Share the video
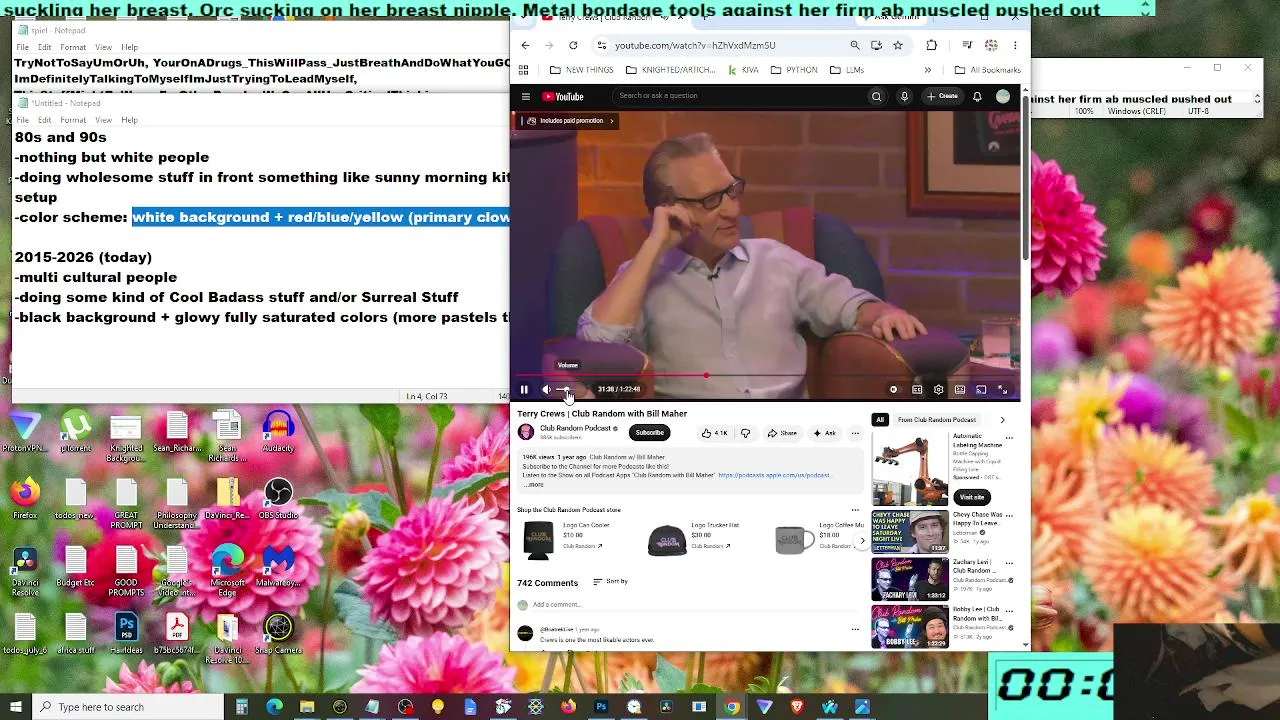The height and width of the screenshot is (720, 1280). point(782,433)
